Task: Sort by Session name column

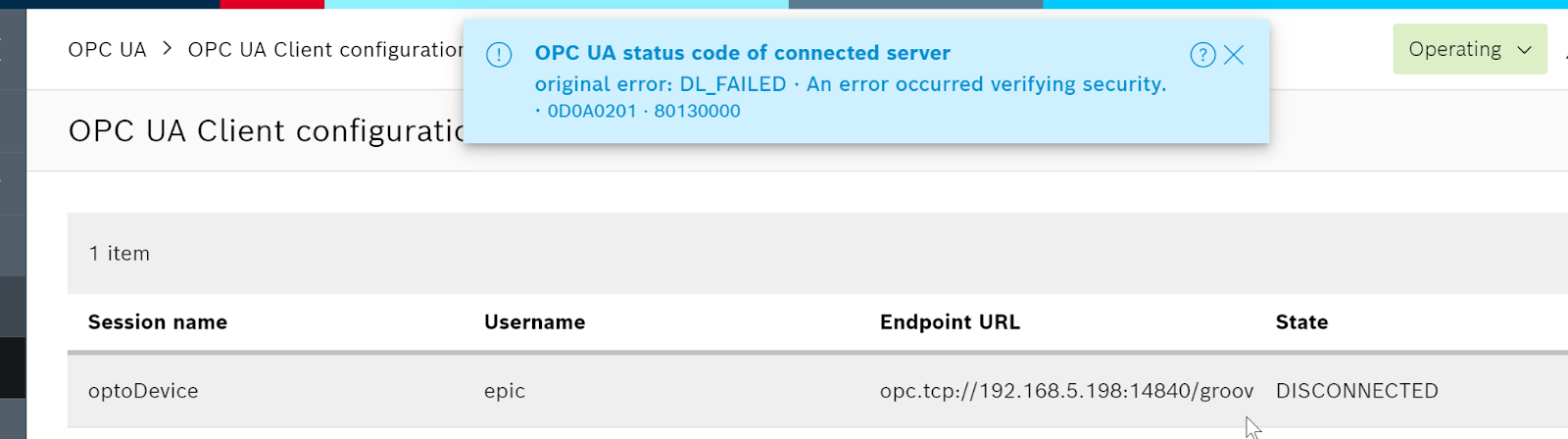Action: pyautogui.click(x=158, y=322)
